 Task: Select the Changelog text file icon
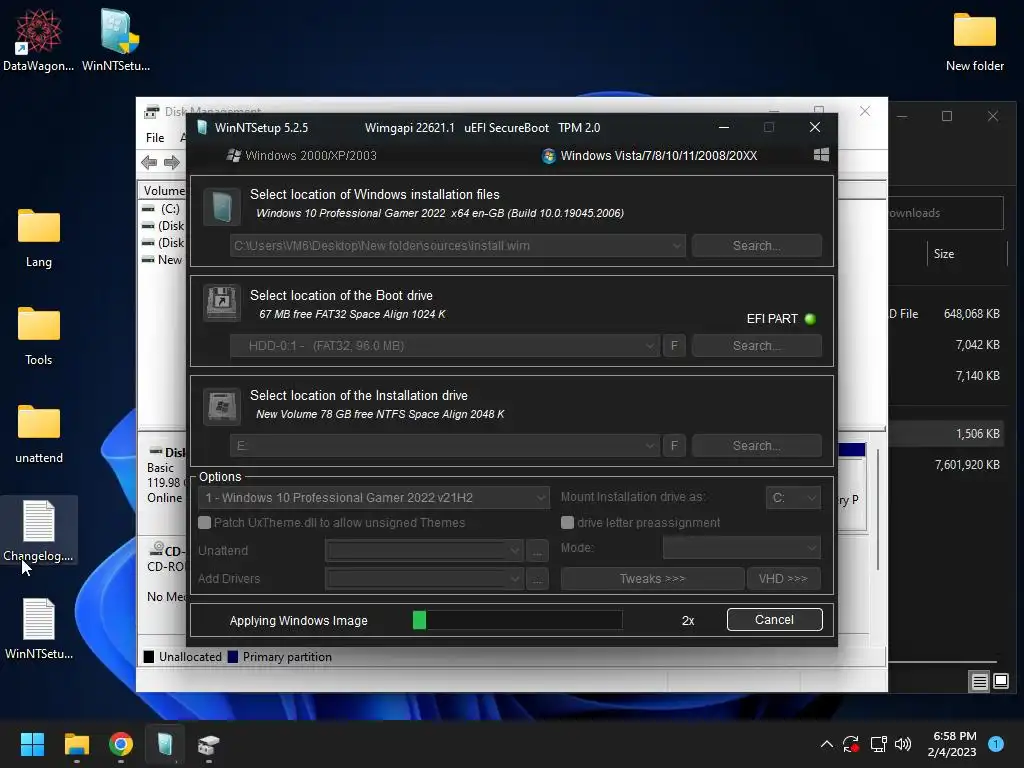39,530
